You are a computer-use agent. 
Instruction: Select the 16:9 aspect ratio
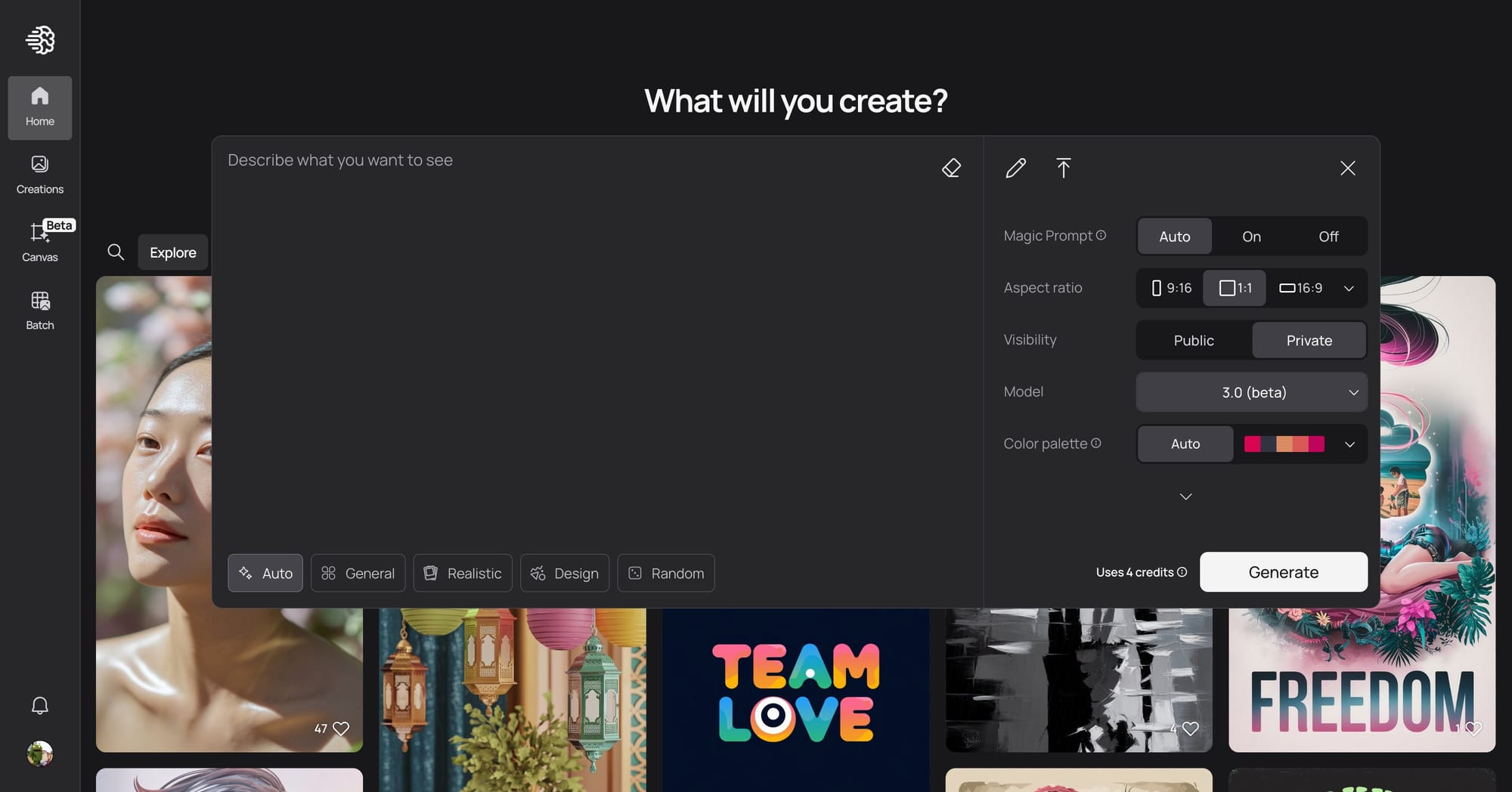[x=1300, y=288]
